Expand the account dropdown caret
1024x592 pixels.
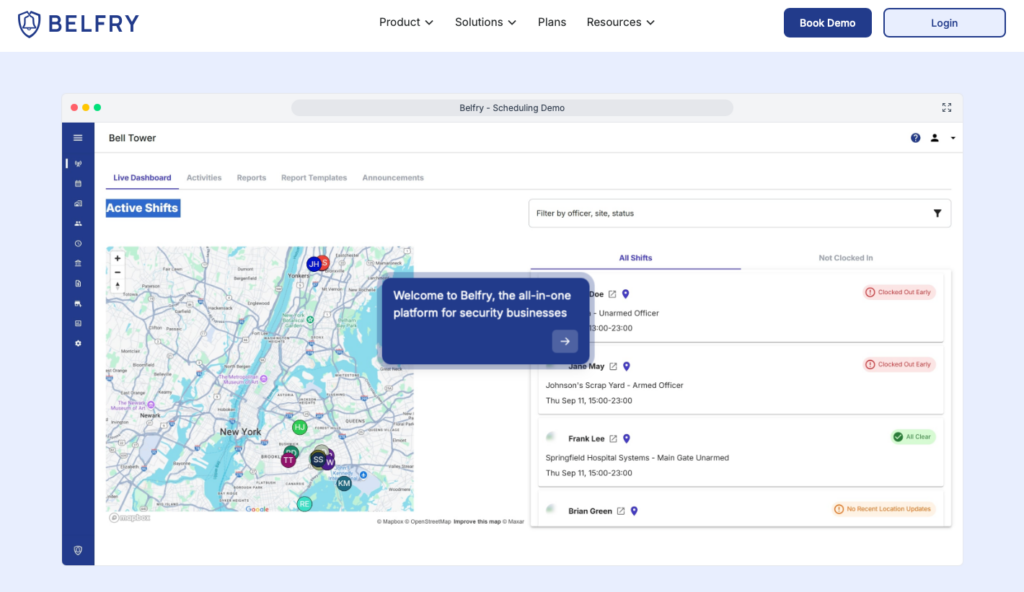(953, 138)
